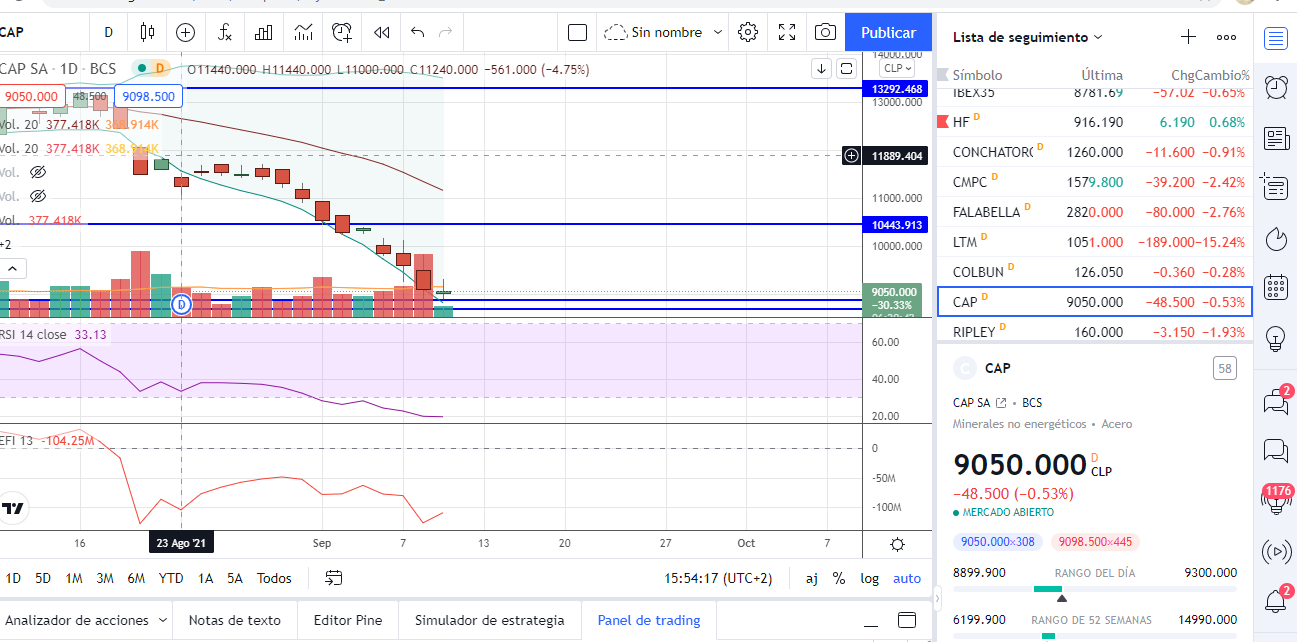Open the candlestick chart style menu
Viewport: 1297px width, 642px height.
[x=148, y=32]
